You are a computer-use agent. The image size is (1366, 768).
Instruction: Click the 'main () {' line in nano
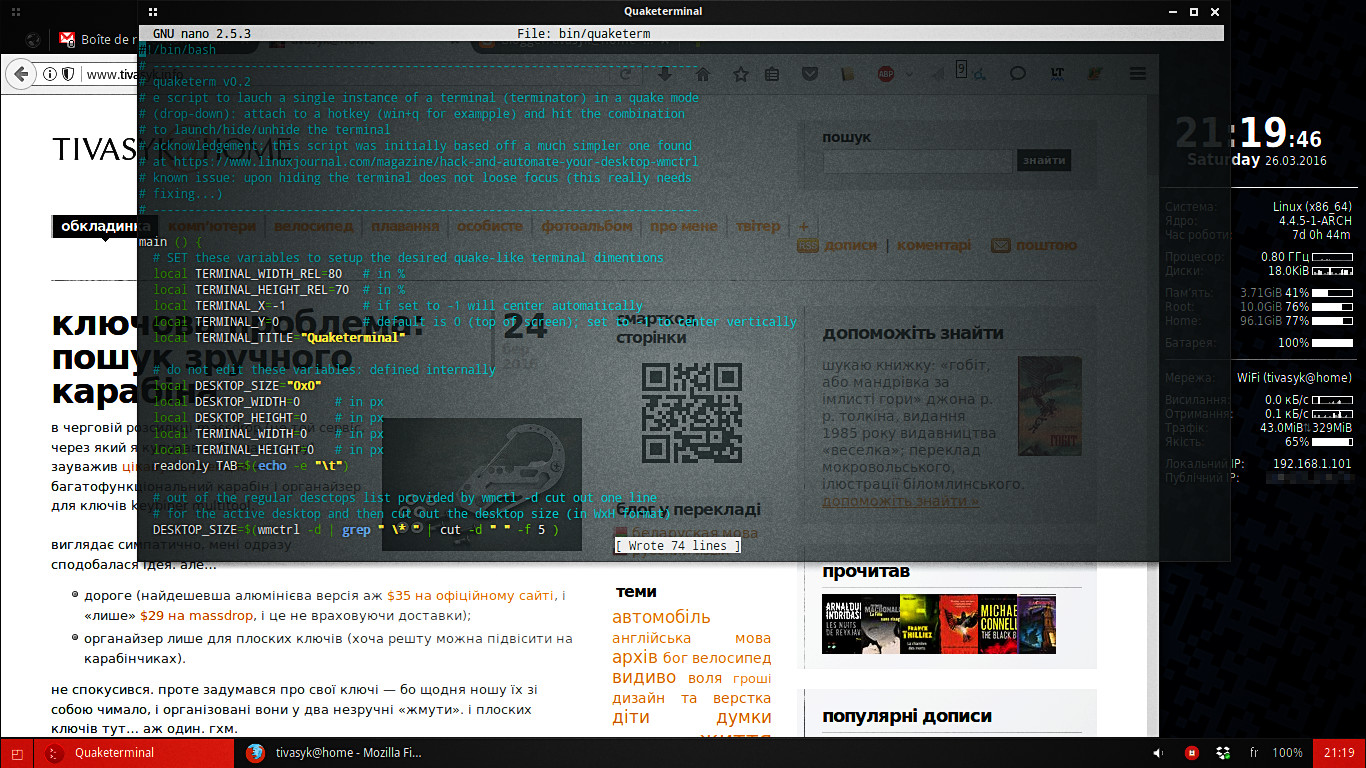tap(171, 242)
